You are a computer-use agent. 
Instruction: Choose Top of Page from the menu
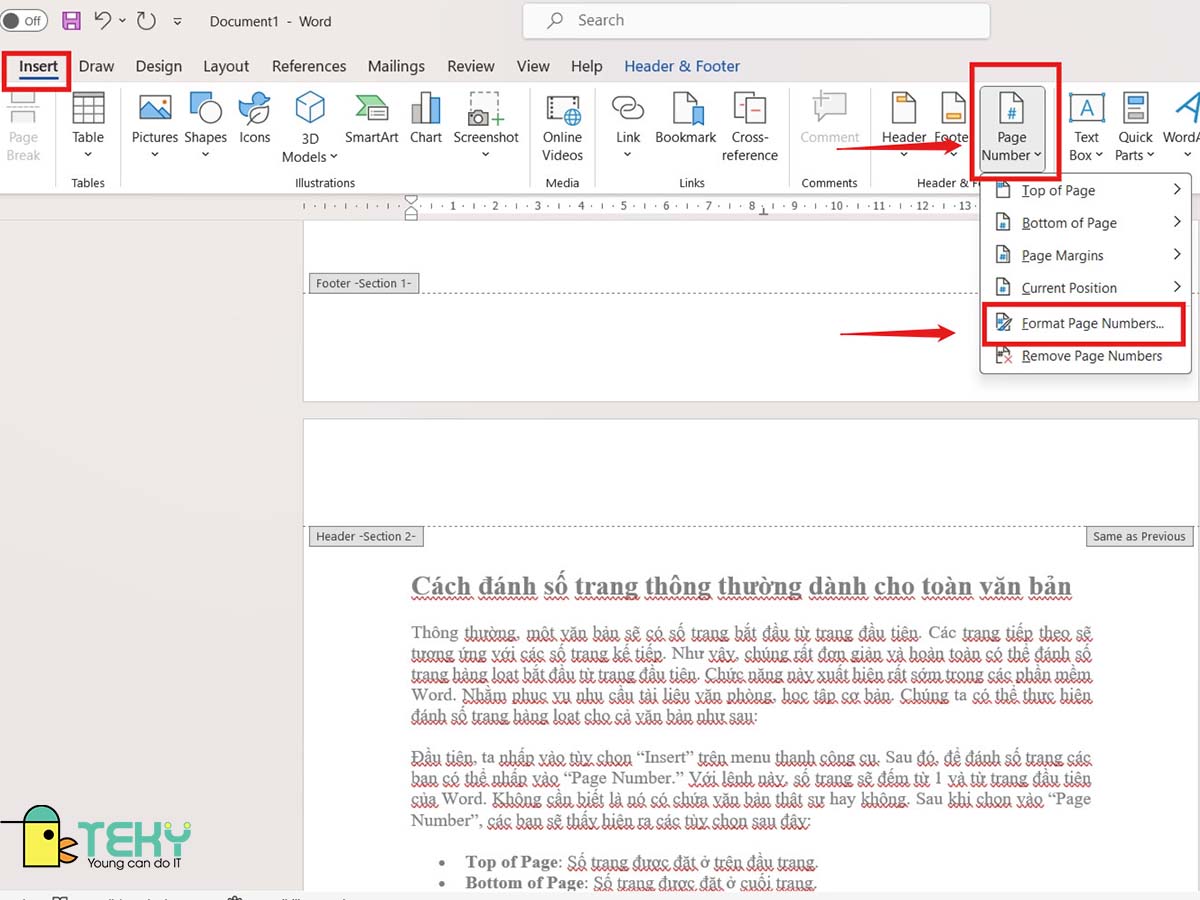[1086, 191]
